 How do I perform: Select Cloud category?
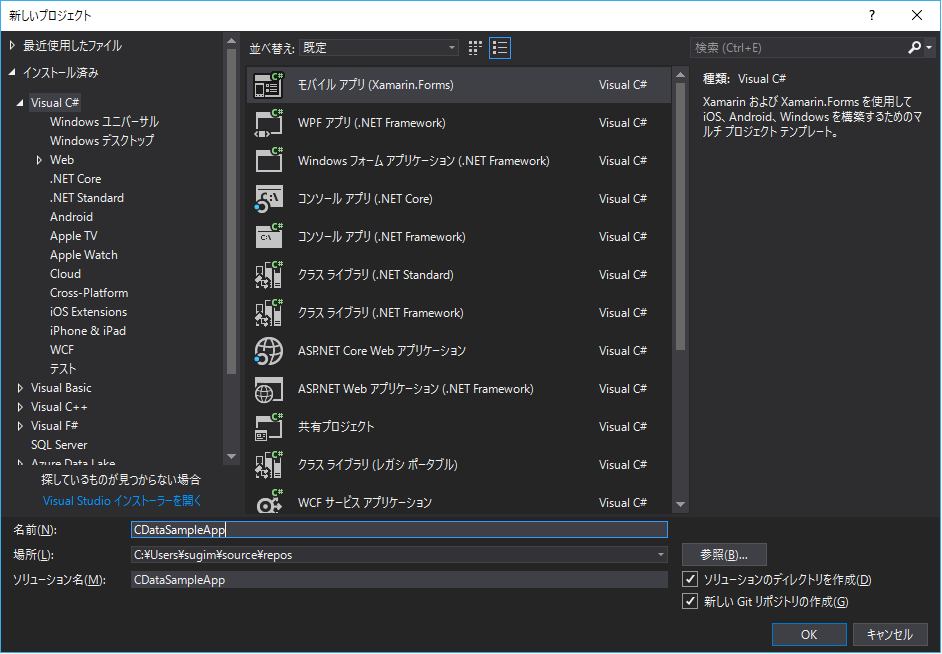click(x=65, y=274)
